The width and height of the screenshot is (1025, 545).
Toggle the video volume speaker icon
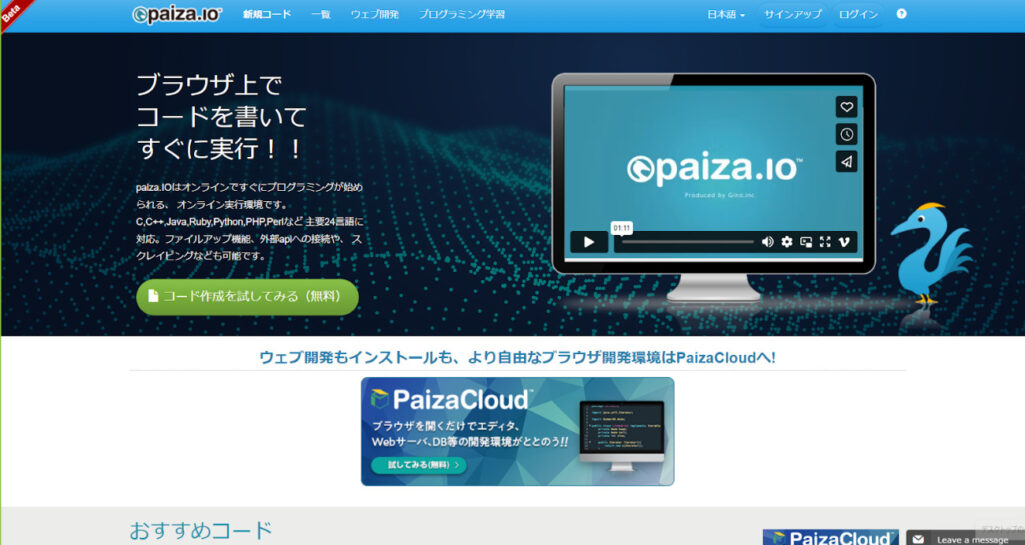pos(767,242)
